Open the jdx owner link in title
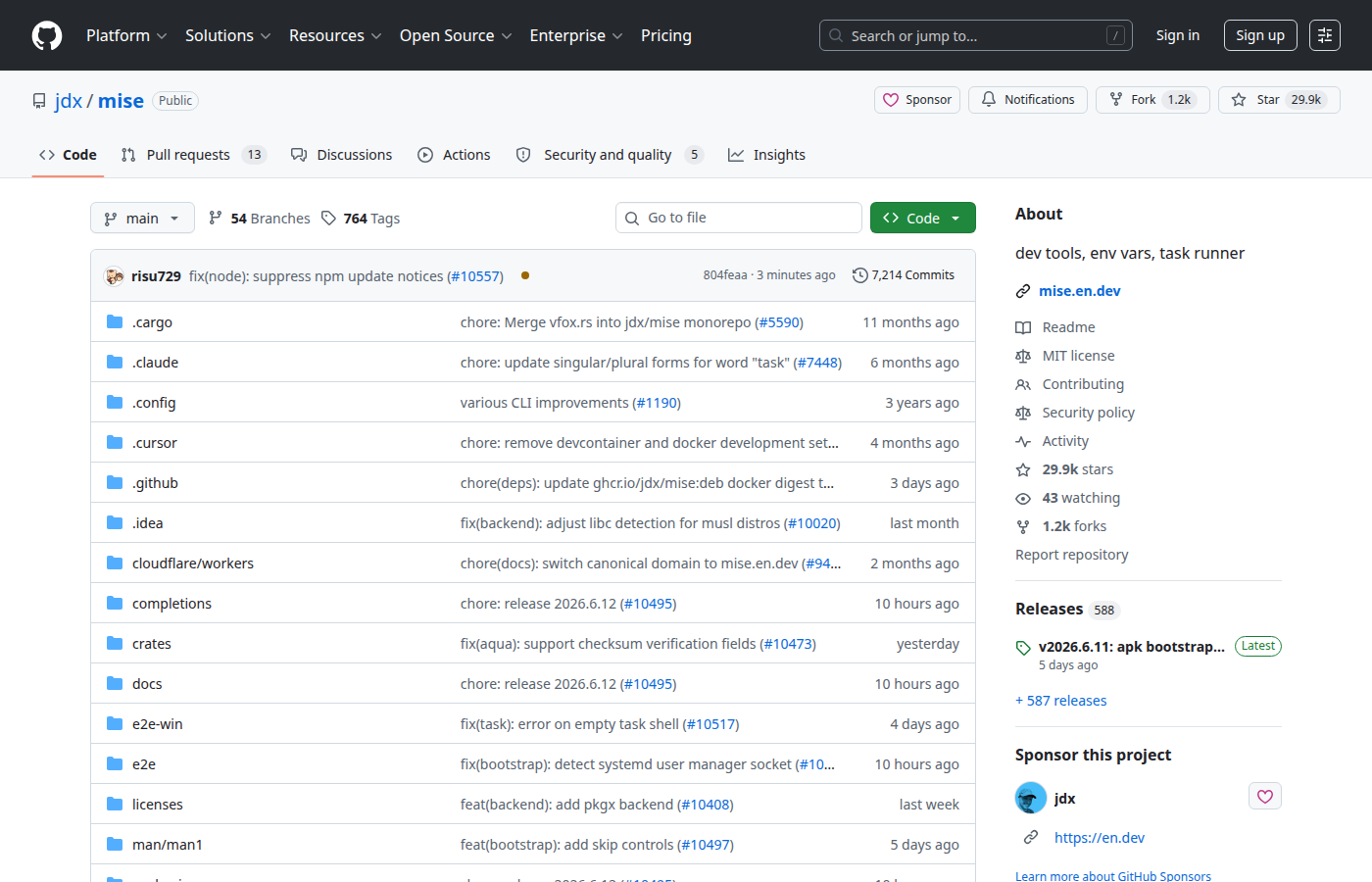Screen dimensions: 1372x882 click(69, 101)
